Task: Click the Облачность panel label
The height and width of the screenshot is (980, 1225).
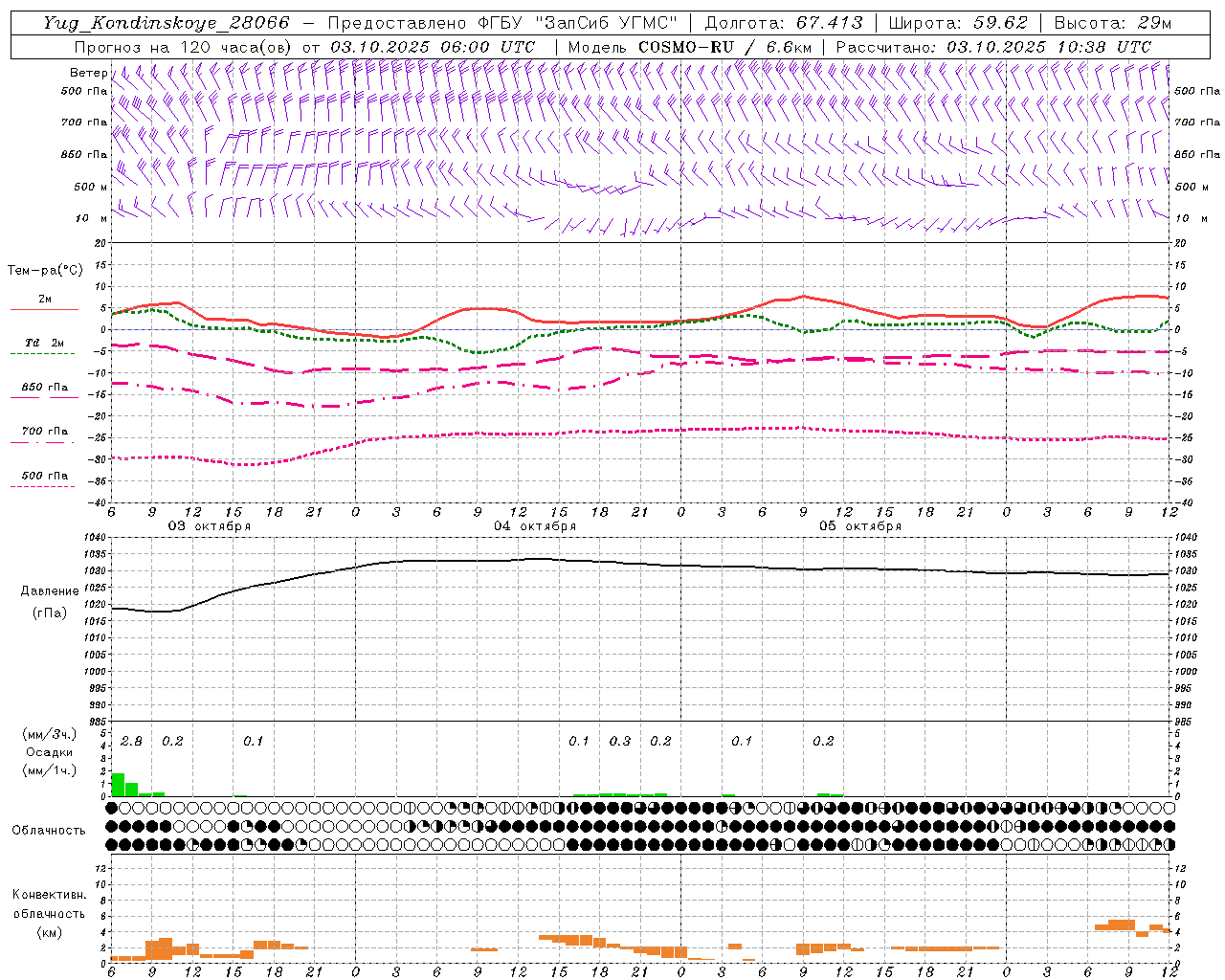Action: [x=49, y=831]
